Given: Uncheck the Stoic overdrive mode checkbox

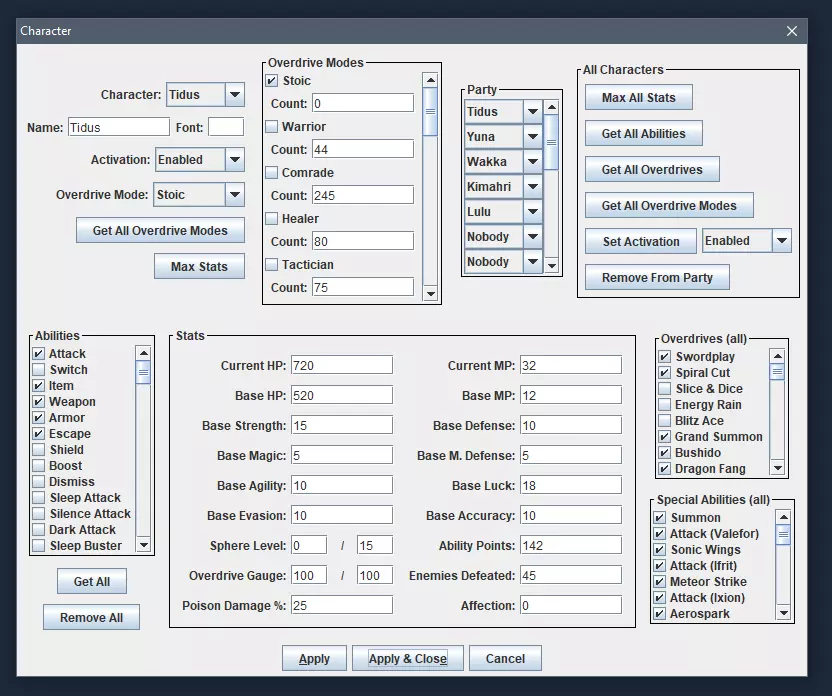Looking at the screenshot, I should coord(271,81).
